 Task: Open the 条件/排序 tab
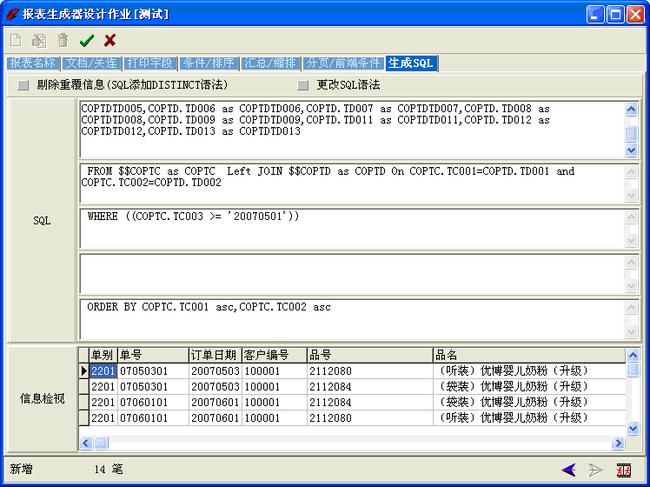coord(209,63)
